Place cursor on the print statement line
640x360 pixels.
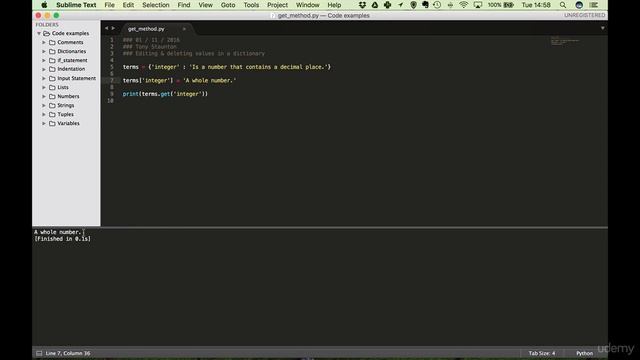(x=165, y=94)
